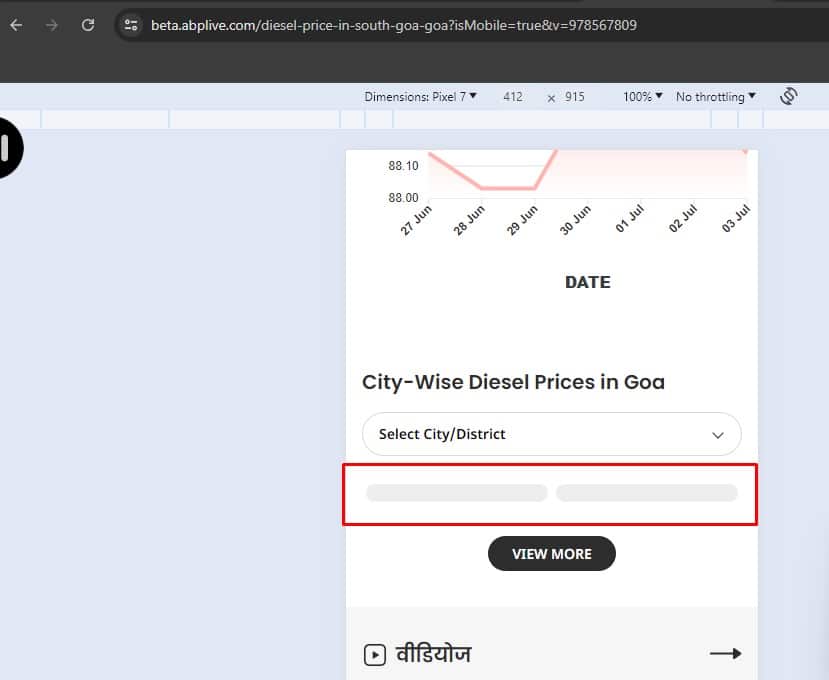This screenshot has height=680, width=829.
Task: Open site information icon in address bar
Action: (x=131, y=25)
